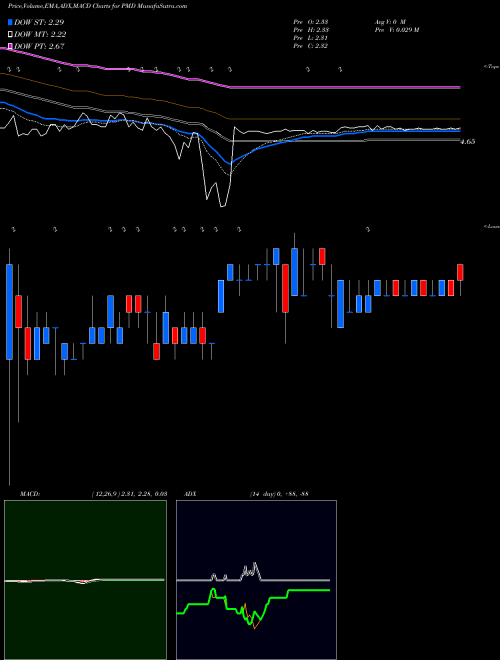Click the 'Pre L: 2.31' low value
This screenshot has width=500, height=660.
click(x=311, y=38)
